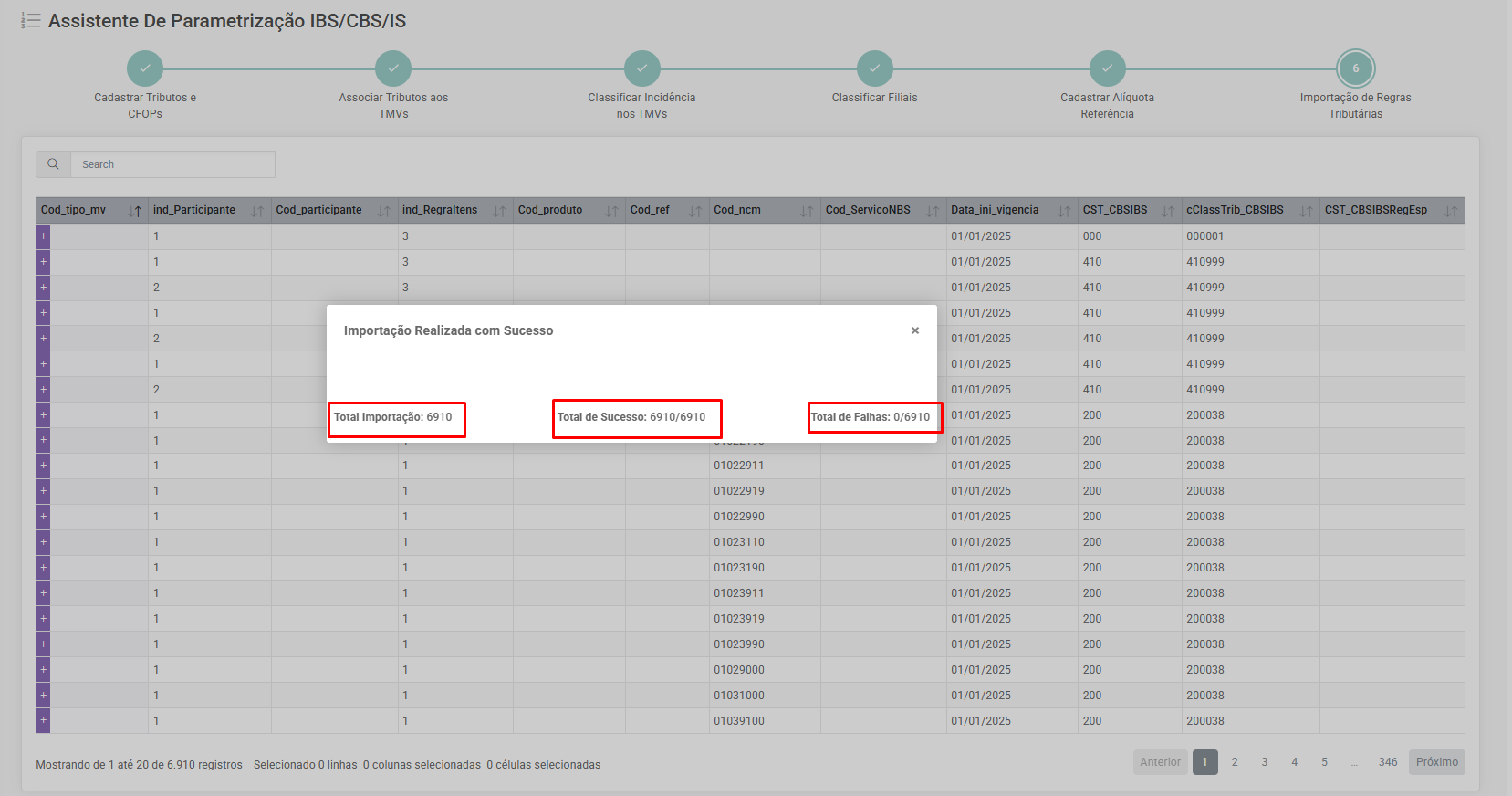The width and height of the screenshot is (1512, 796).
Task: Click the Selecionado 0 linhas status text
Action: pyautogui.click(x=306, y=765)
